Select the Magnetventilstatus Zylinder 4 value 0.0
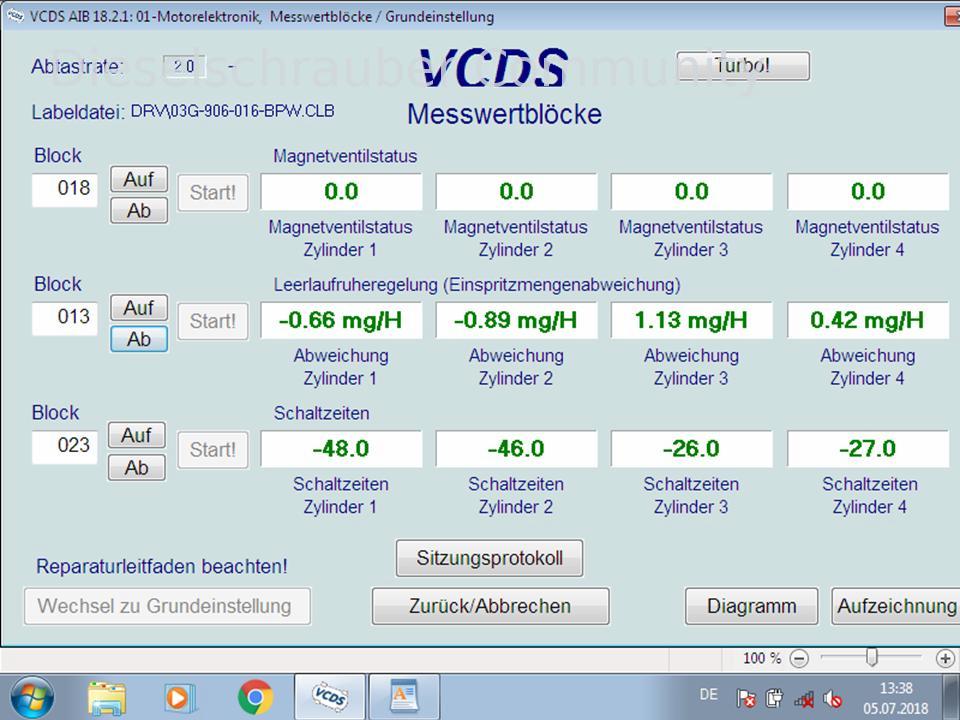Image resolution: width=960 pixels, height=720 pixels. pos(868,192)
